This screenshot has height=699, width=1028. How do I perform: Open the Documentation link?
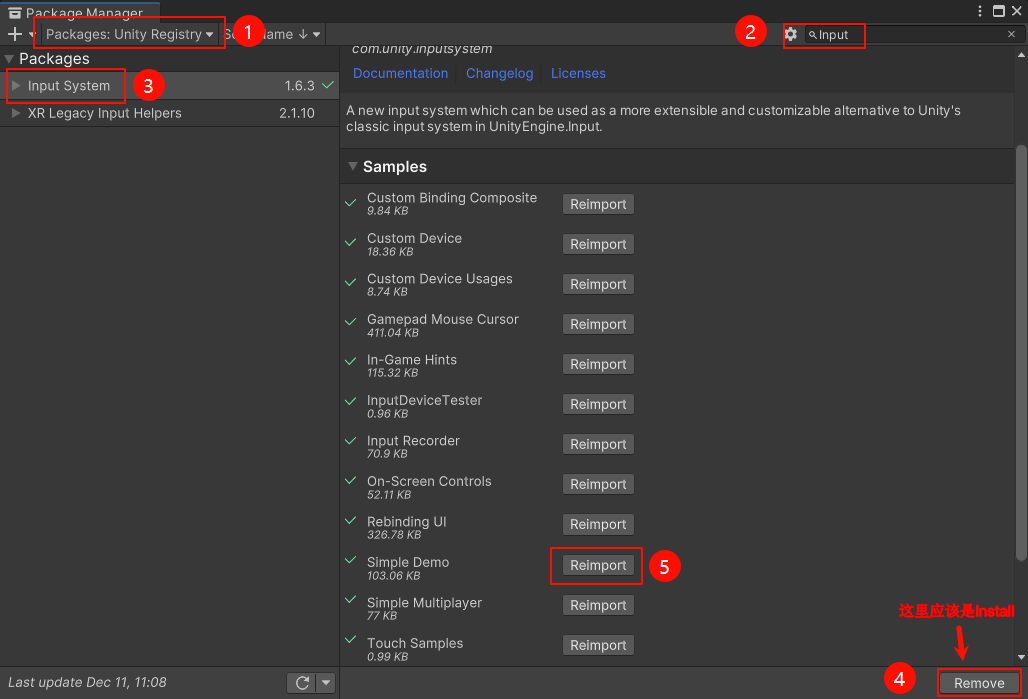pos(401,73)
